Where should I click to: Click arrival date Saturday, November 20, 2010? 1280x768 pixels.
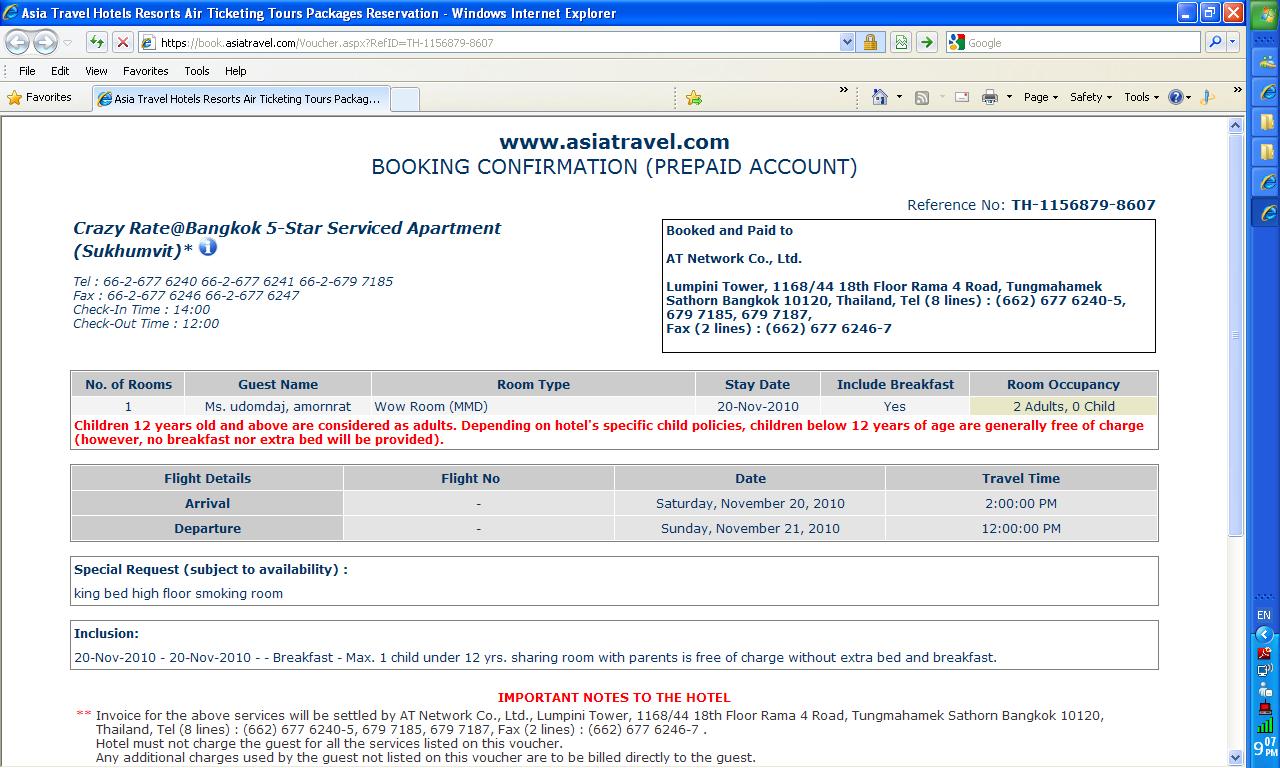tap(750, 503)
